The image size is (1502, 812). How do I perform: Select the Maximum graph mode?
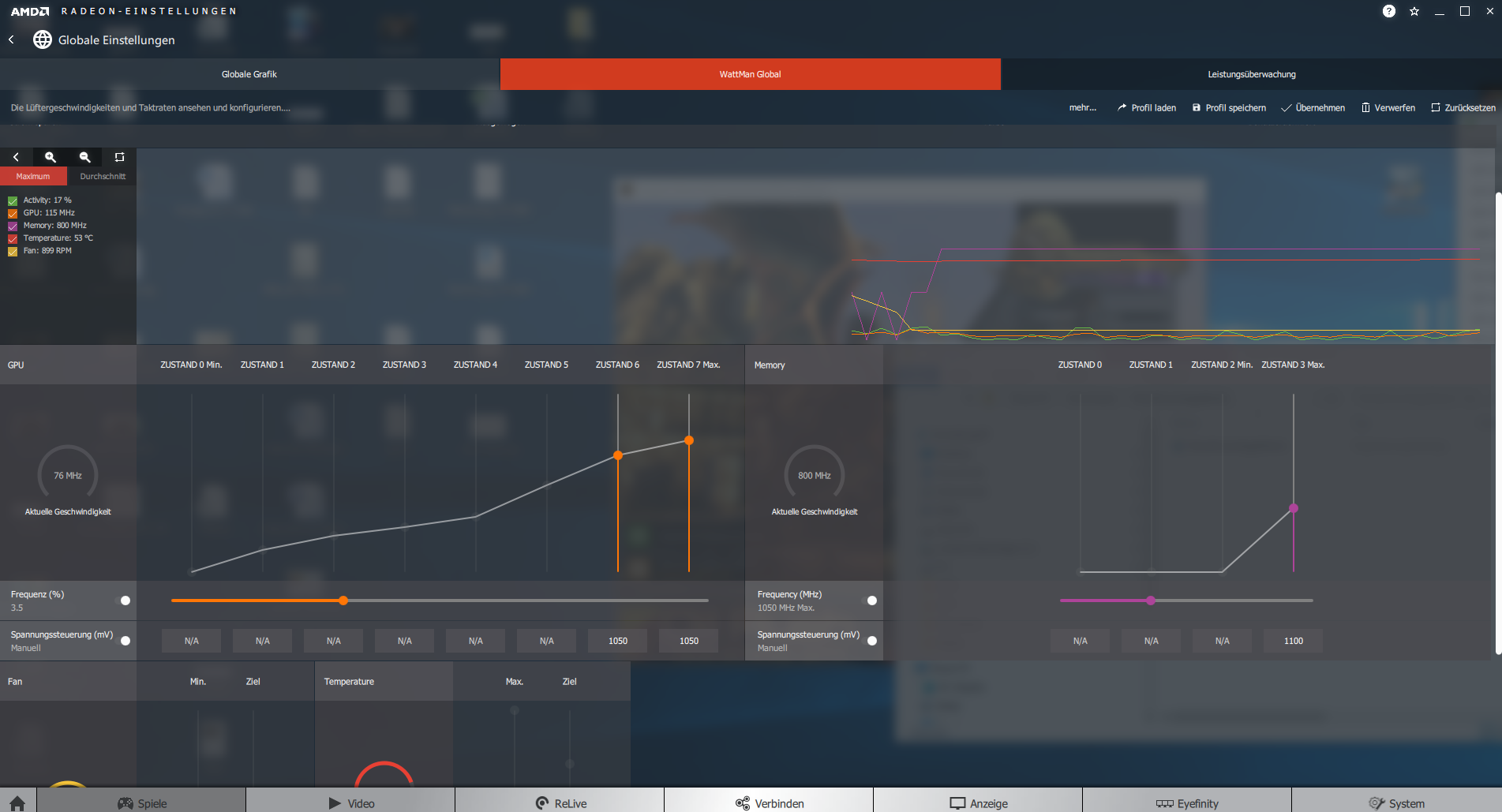point(33,177)
